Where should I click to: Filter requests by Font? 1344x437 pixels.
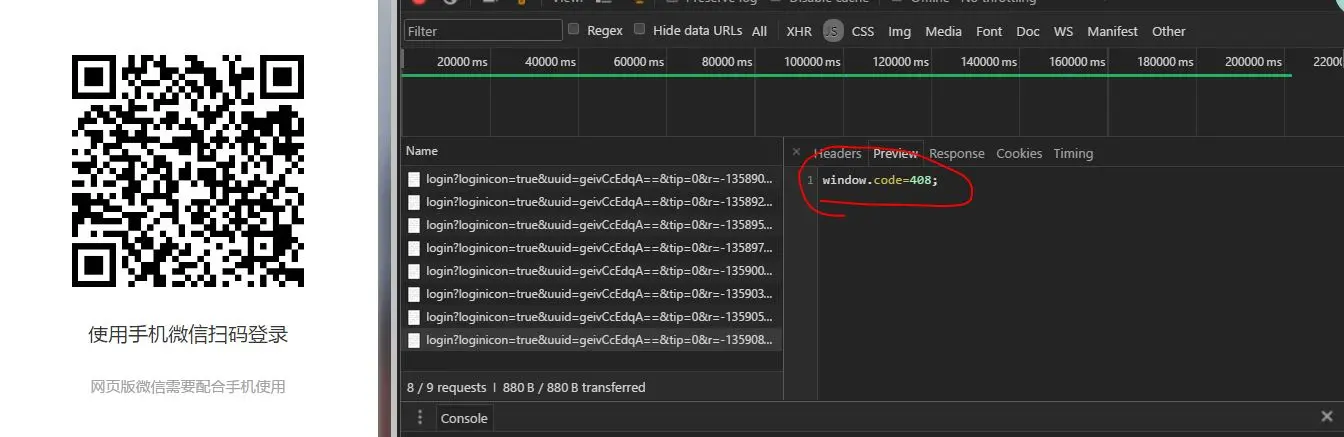click(989, 31)
